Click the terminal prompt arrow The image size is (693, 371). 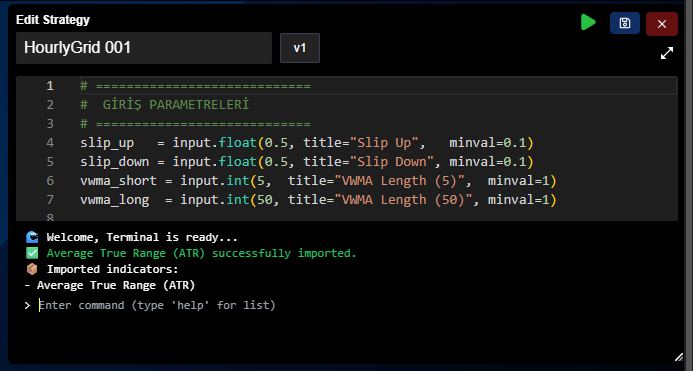click(27, 305)
